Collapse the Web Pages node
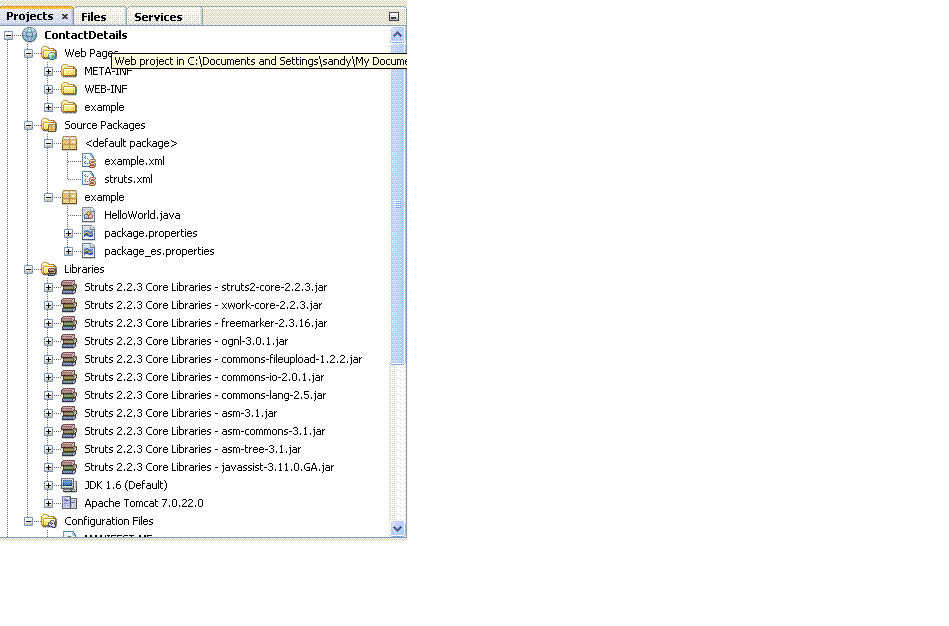The width and height of the screenshot is (949, 626). click(28, 54)
